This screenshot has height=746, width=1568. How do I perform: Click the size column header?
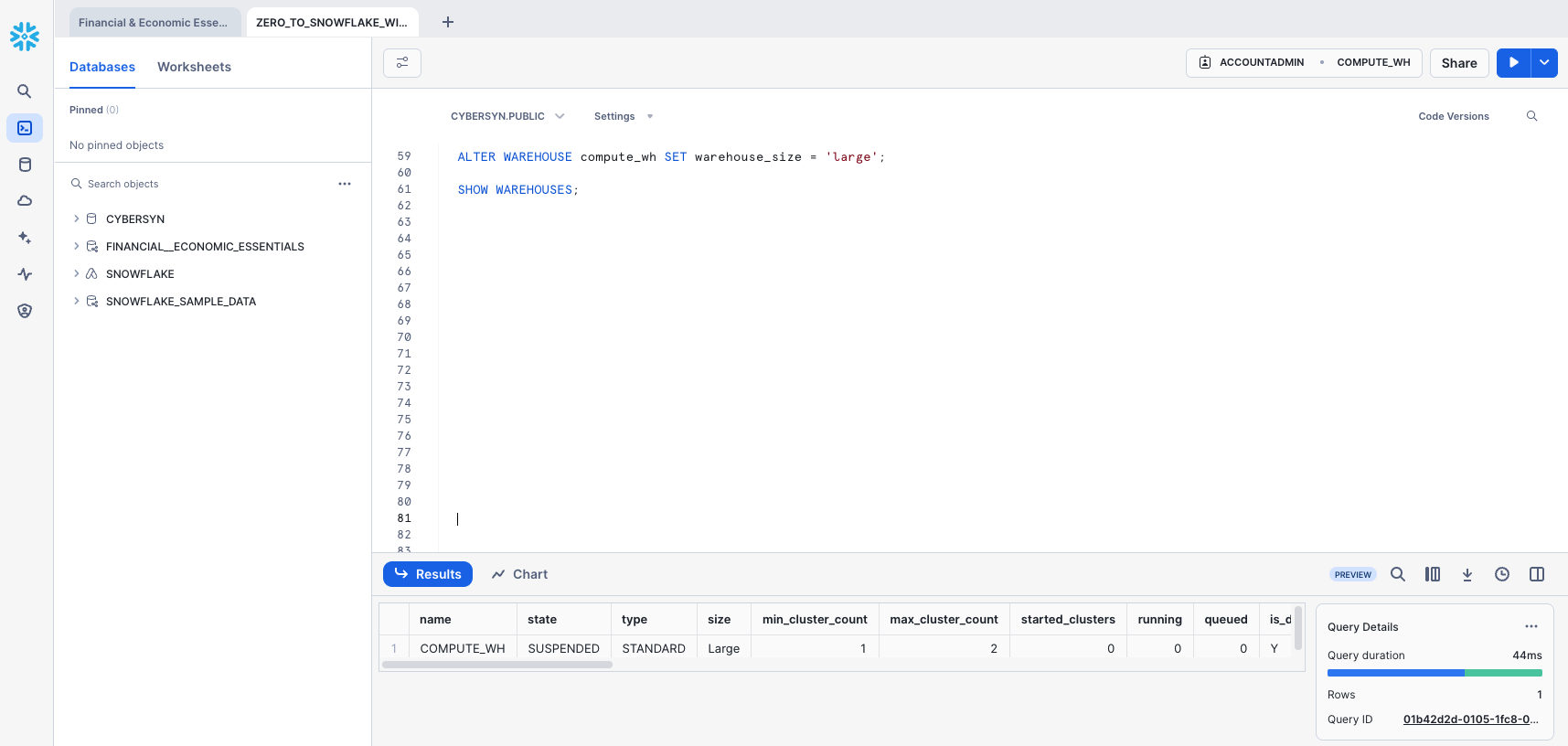click(723, 619)
